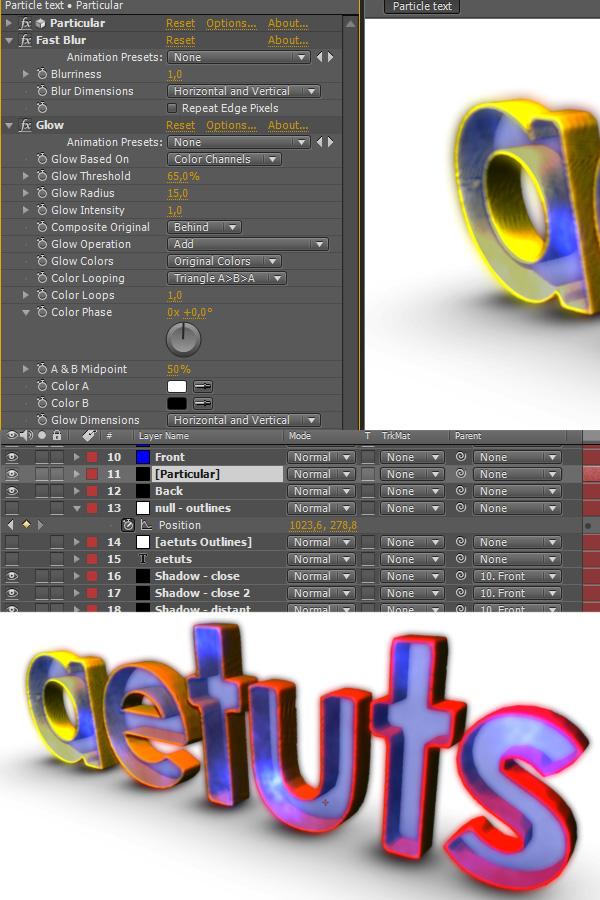The image size is (600, 900).
Task: Enable the Glow Intensity stopwatch
Action: point(42,210)
